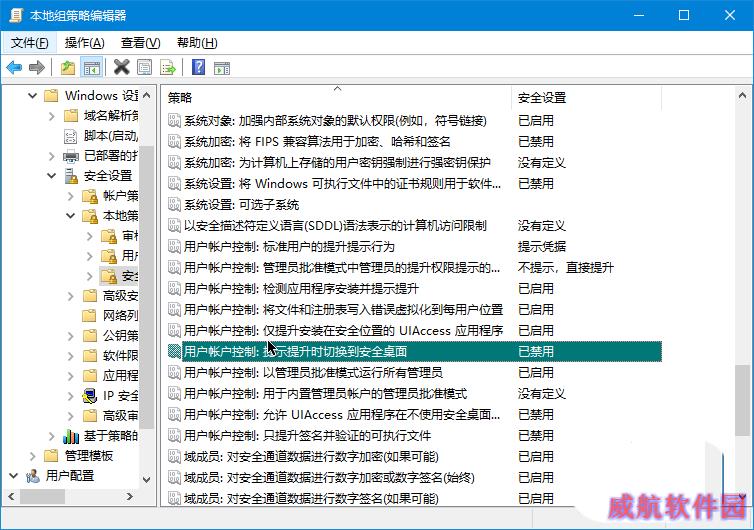Collapse the 用户配置 tree node

[12, 476]
